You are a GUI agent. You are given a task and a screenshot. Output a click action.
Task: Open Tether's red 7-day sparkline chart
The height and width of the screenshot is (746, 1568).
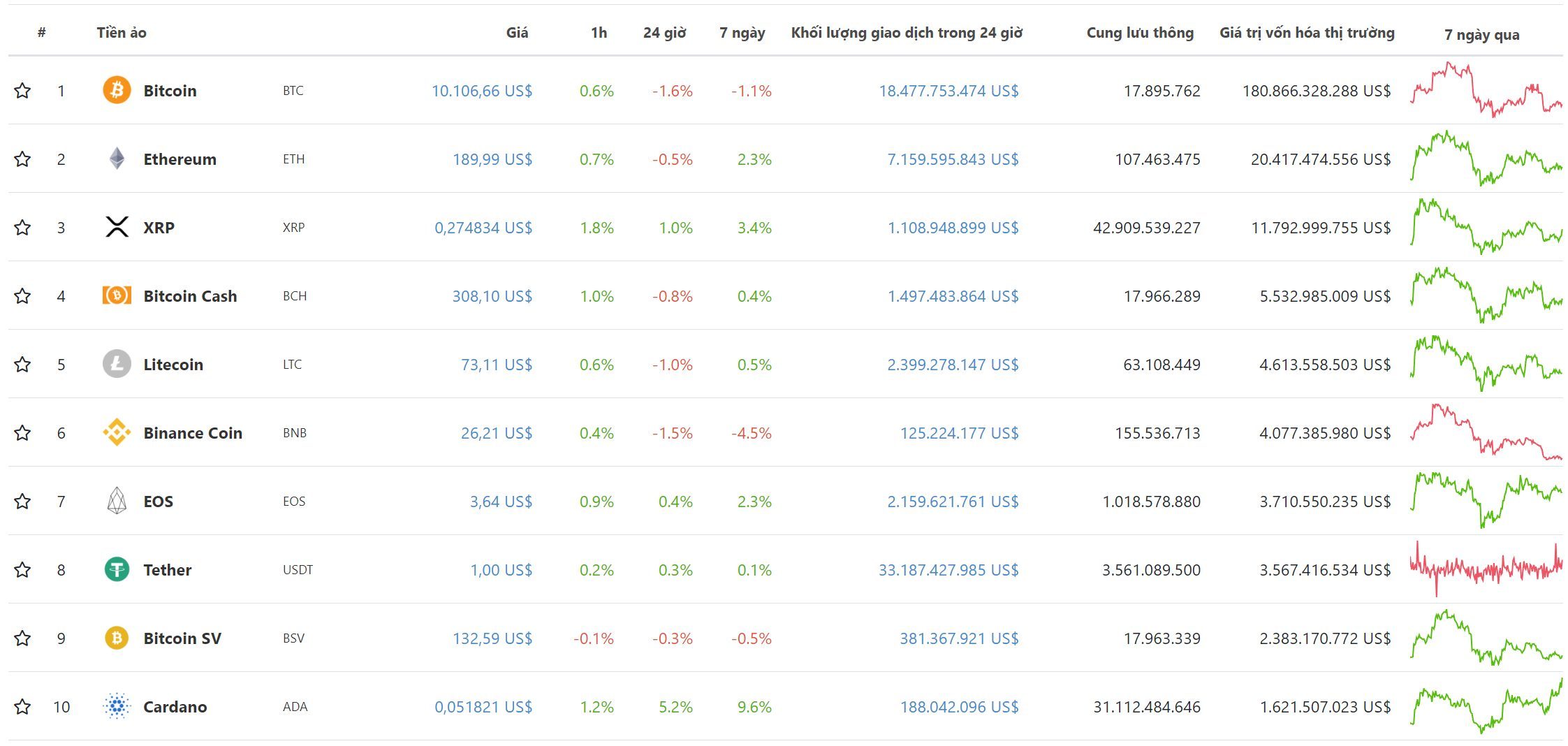(x=1486, y=569)
